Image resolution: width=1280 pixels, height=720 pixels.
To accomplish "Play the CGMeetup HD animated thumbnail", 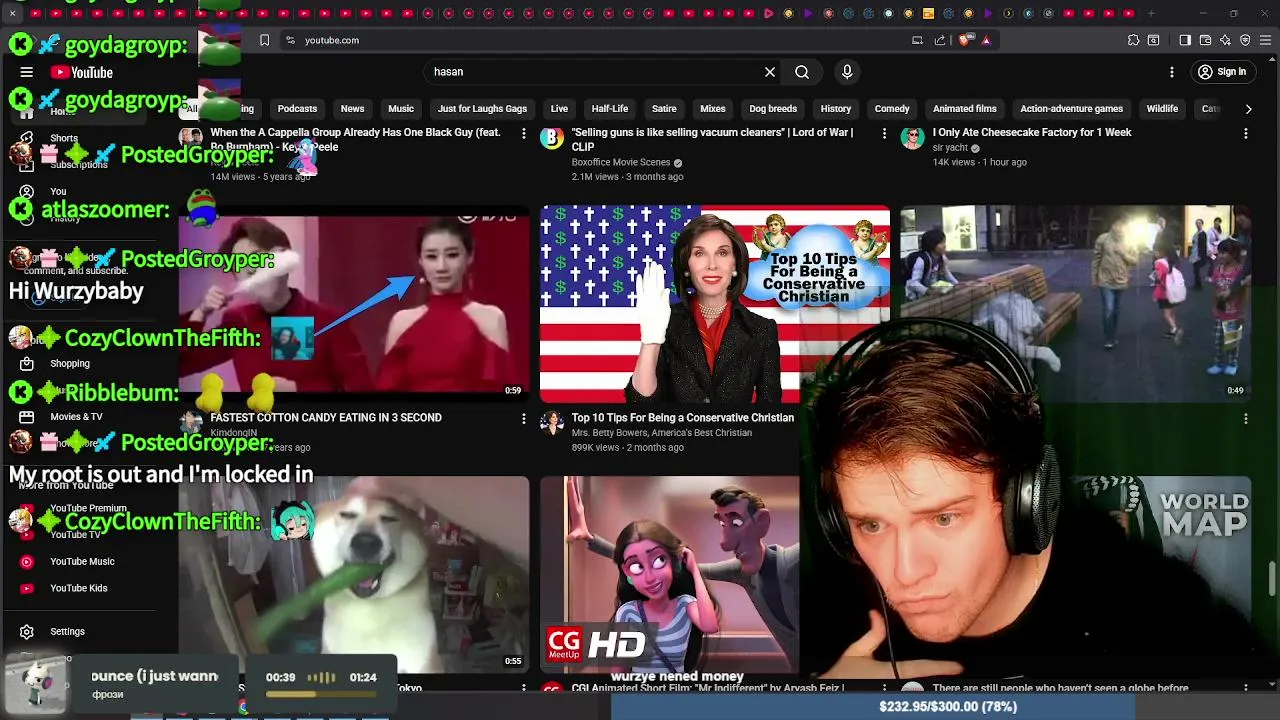I will pyautogui.click(x=670, y=574).
